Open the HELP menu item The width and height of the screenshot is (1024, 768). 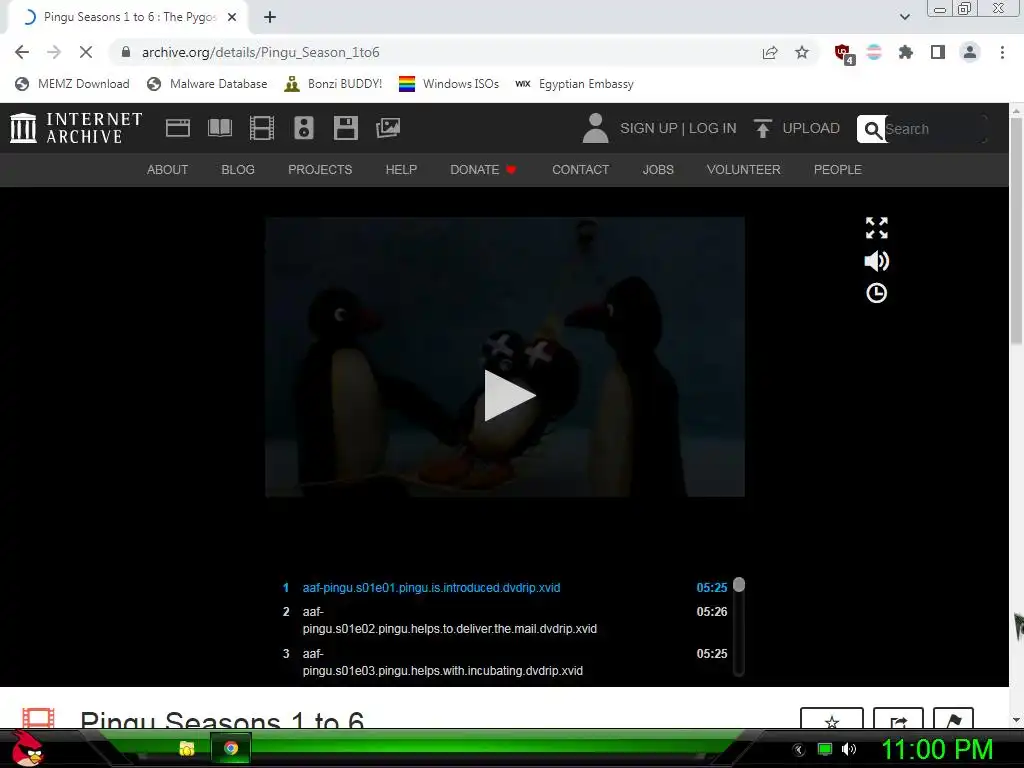point(401,170)
